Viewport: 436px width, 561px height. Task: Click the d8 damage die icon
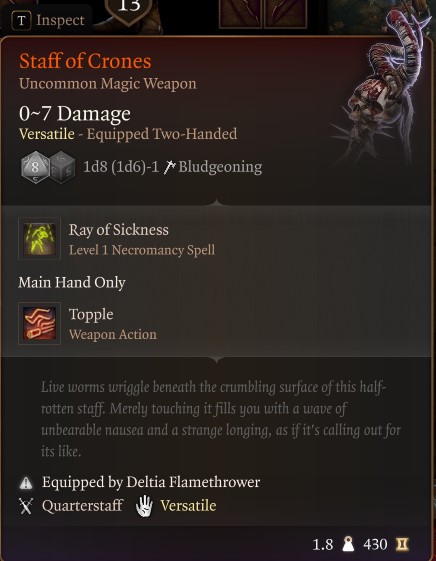pos(35,167)
